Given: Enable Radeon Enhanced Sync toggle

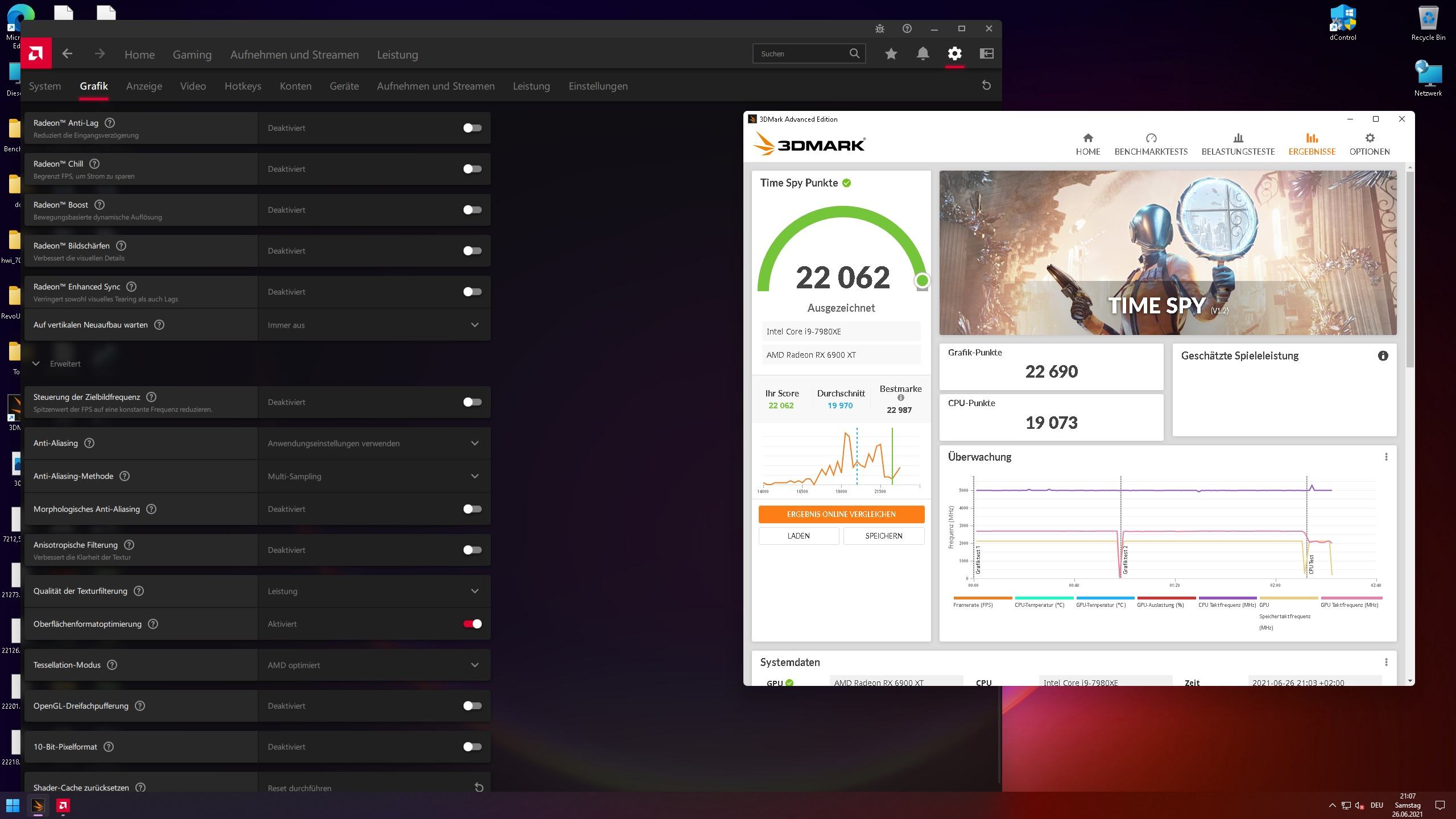Looking at the screenshot, I should [472, 292].
